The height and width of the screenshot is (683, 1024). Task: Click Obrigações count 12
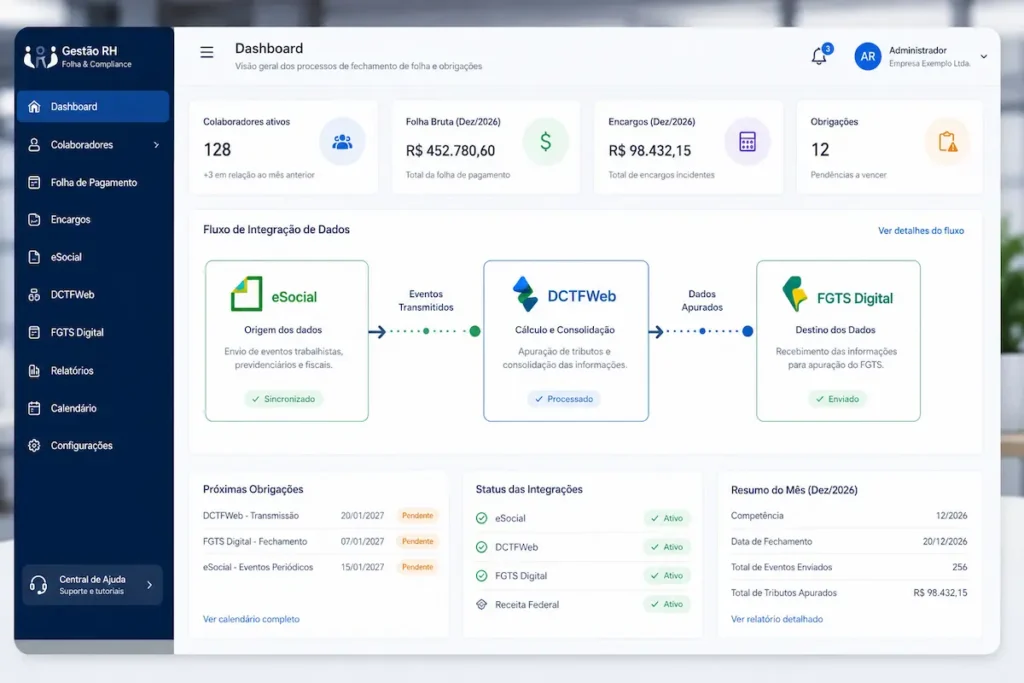[x=820, y=150]
